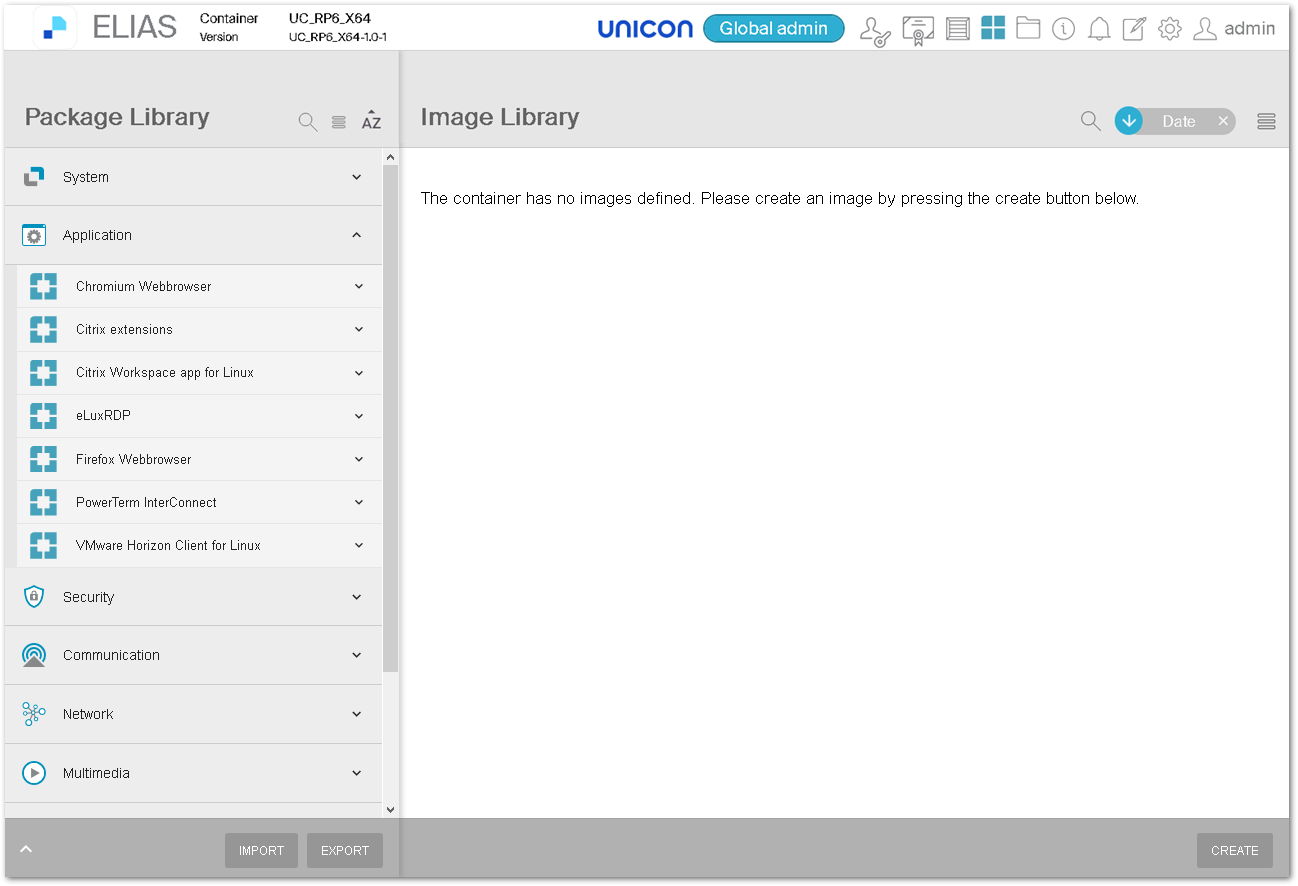
Task: Expand Chromium Webbrowser package versions
Action: coord(359,286)
